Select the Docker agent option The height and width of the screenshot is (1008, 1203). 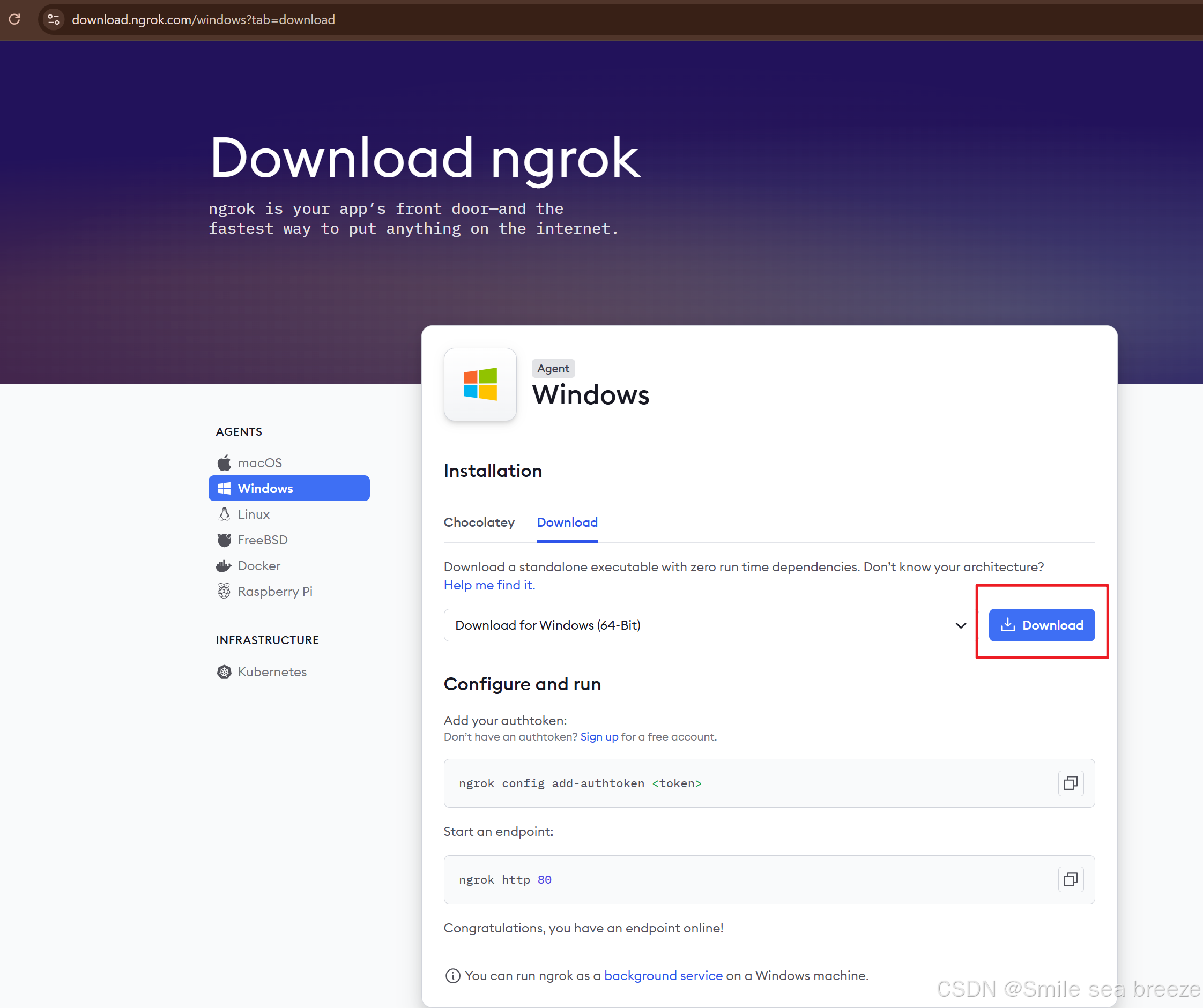(259, 565)
